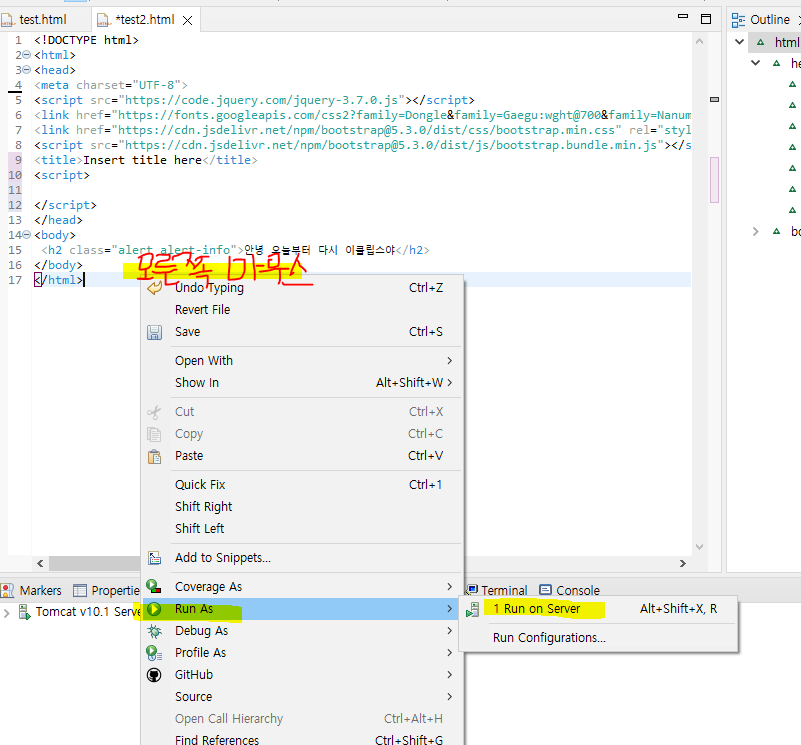Choose Revert File in the context menu

click(302, 310)
